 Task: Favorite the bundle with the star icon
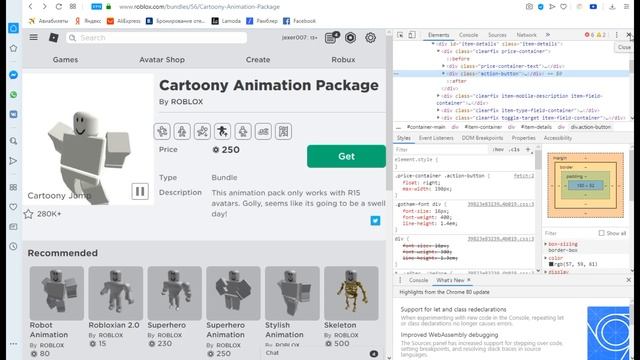[28, 214]
